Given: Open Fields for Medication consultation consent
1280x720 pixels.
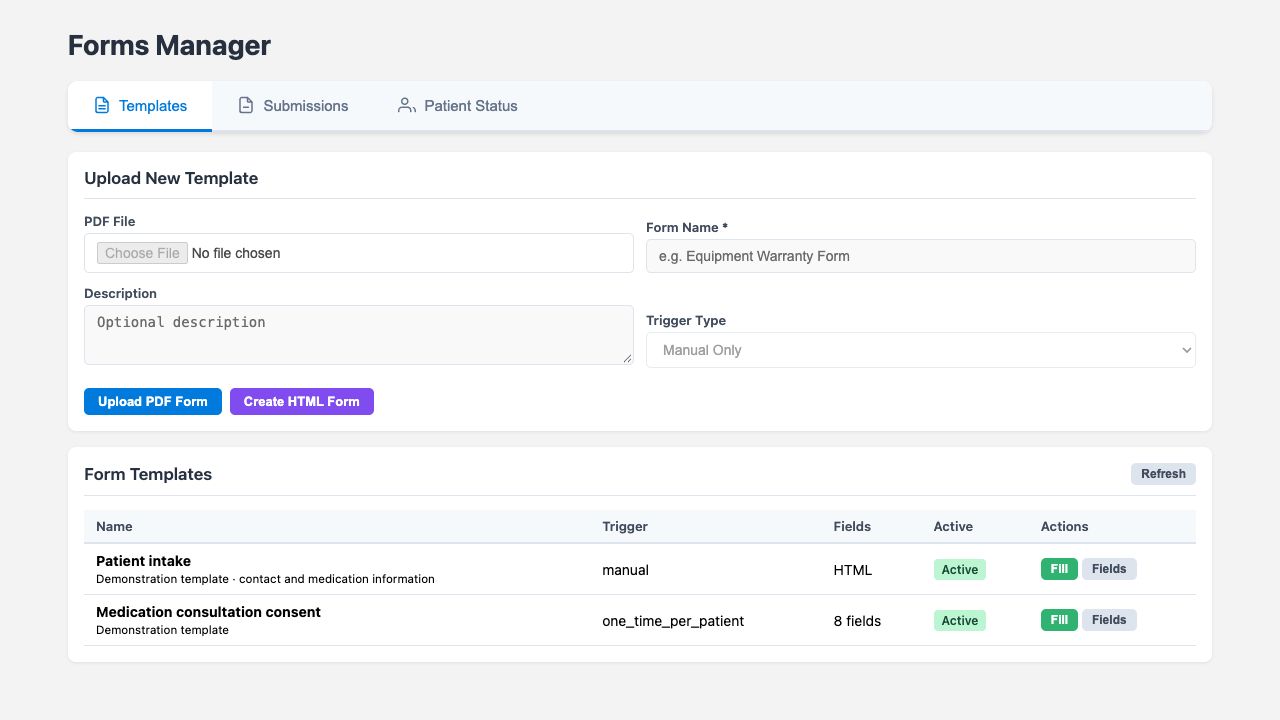Looking at the screenshot, I should (1109, 620).
